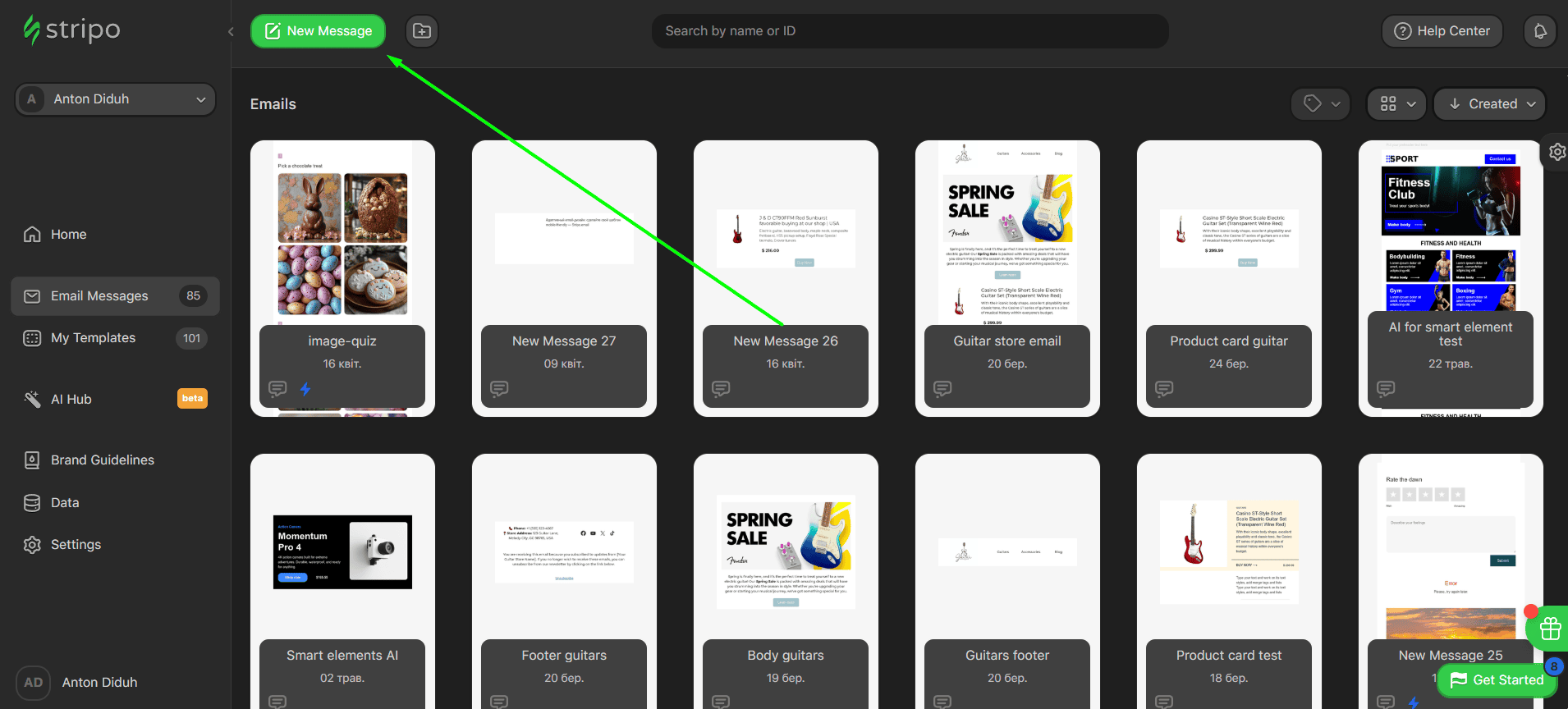Image resolution: width=1568 pixels, height=709 pixels.
Task: Open My Templates section
Action: [93, 338]
